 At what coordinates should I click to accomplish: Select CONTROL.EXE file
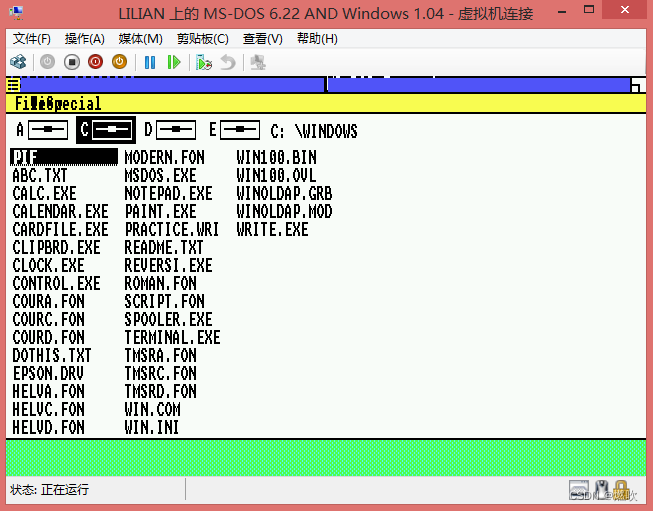(56, 283)
